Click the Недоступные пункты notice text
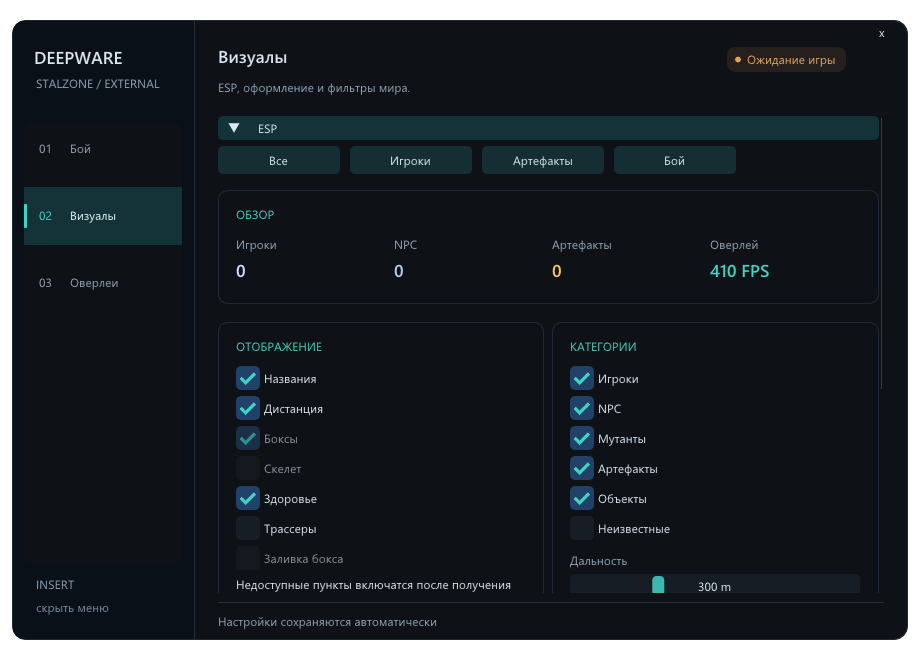The image size is (920, 660). [373, 585]
